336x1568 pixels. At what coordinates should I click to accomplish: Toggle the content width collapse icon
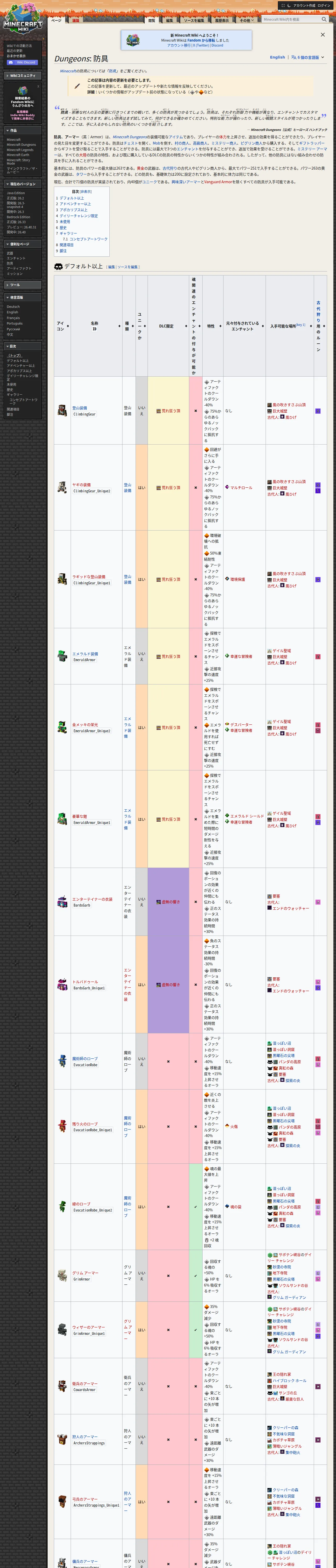click(x=282, y=5)
